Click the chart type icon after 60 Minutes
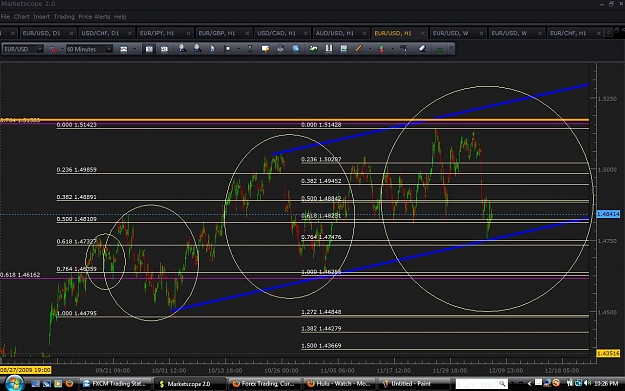Screen dimensions: 625x391 pyautogui.click(x=124, y=49)
